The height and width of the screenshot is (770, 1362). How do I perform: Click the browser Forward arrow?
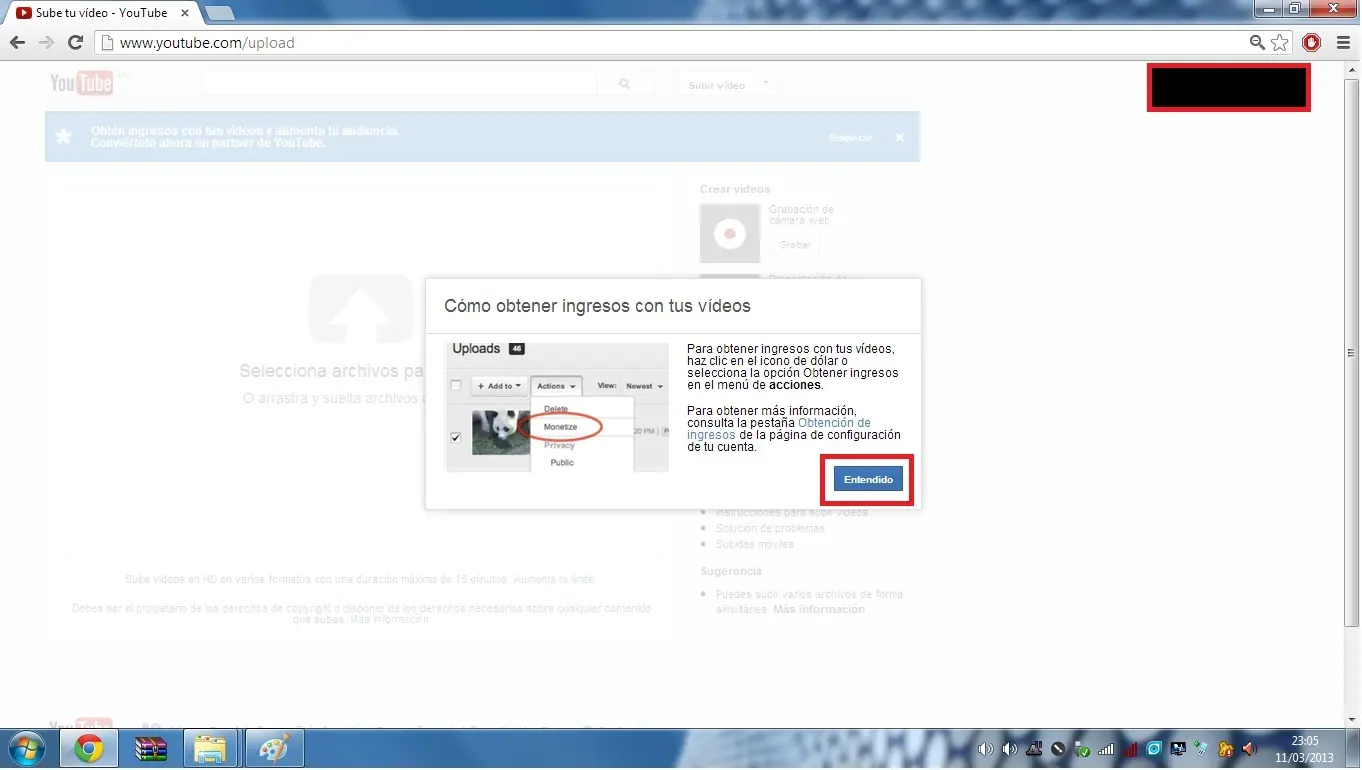tap(46, 43)
